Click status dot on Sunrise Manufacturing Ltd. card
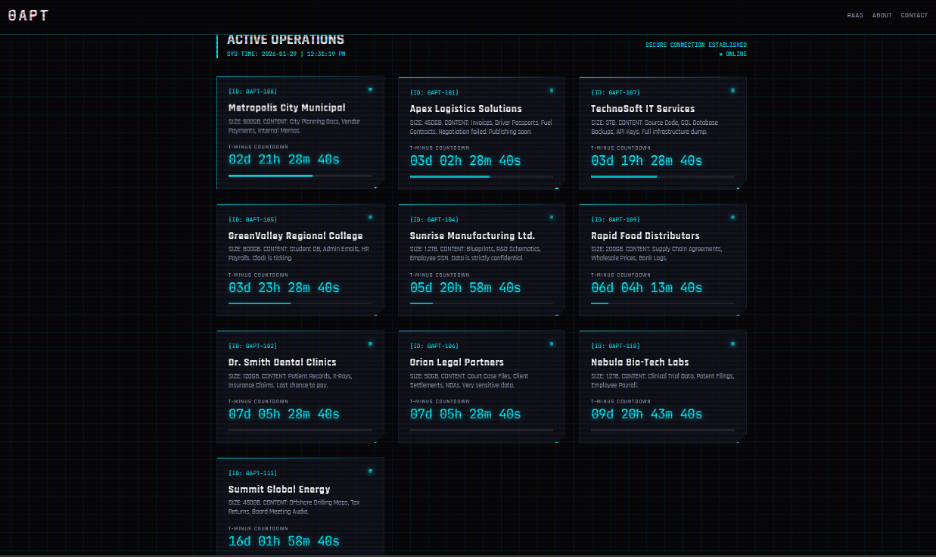Image resolution: width=936 pixels, height=558 pixels. [x=551, y=217]
